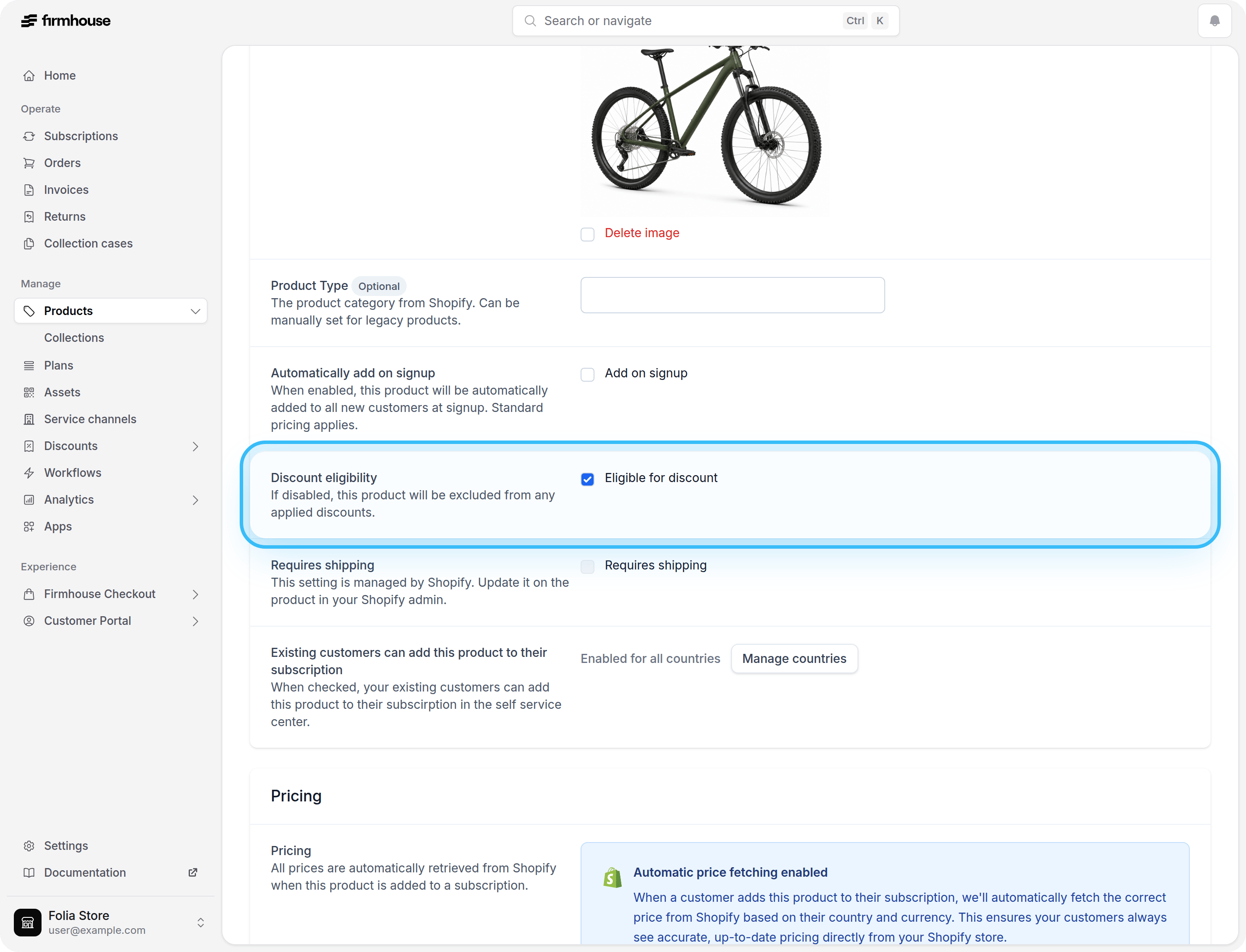This screenshot has width=1246, height=952.
Task: Collapse the Products menu chevron
Action: click(196, 311)
